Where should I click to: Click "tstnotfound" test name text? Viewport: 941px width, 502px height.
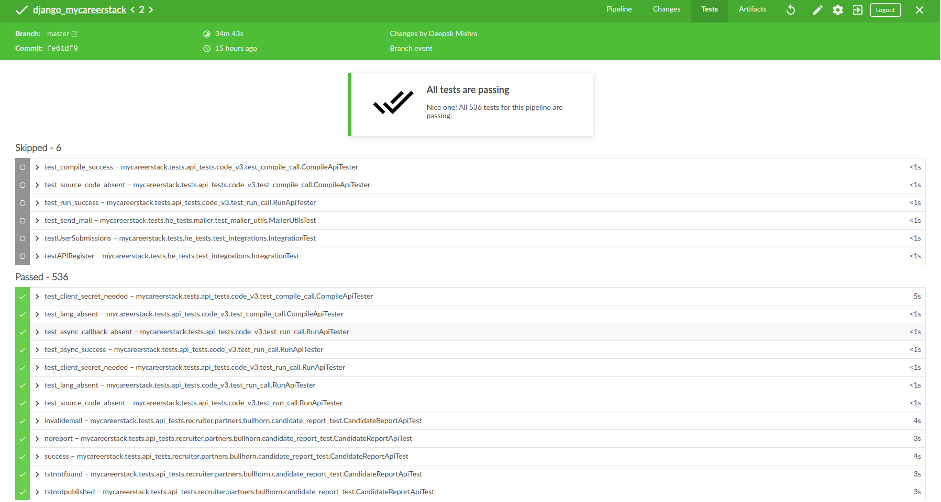tap(64, 474)
